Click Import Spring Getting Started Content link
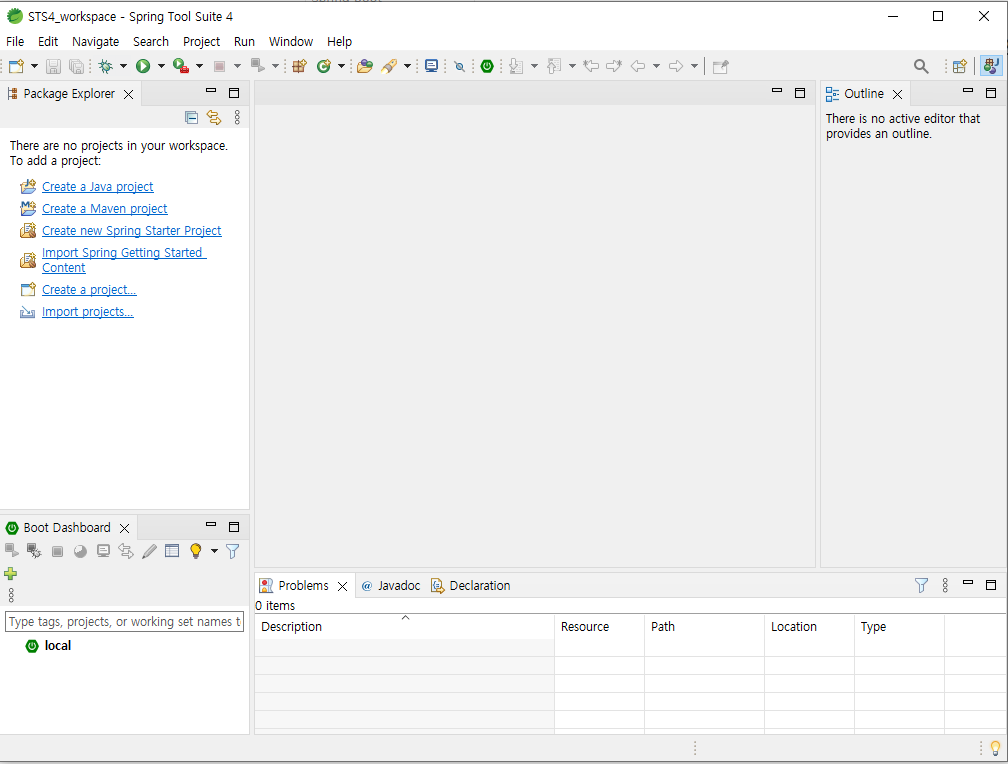This screenshot has height=764, width=1008. coord(124,260)
